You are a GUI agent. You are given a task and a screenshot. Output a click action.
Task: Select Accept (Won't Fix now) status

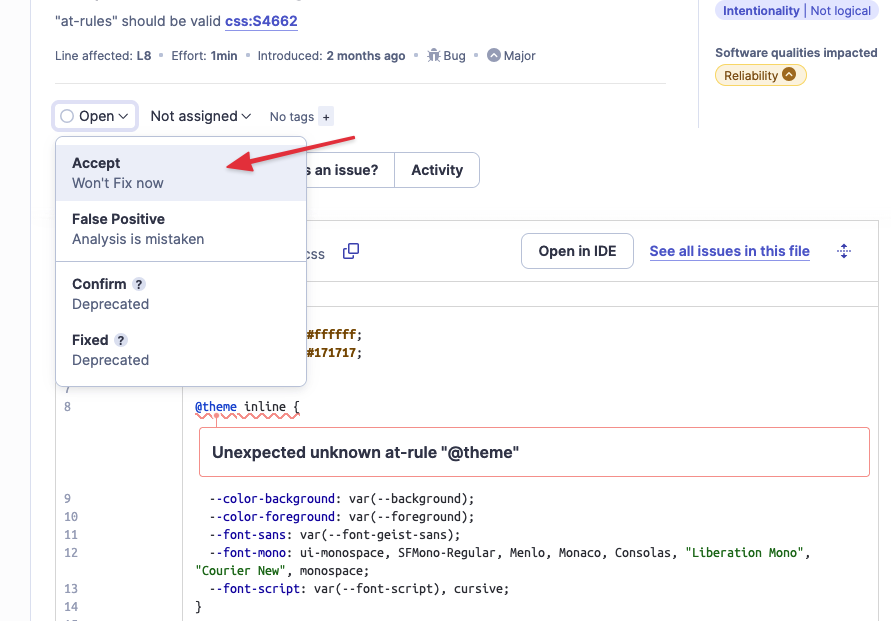(x=181, y=173)
